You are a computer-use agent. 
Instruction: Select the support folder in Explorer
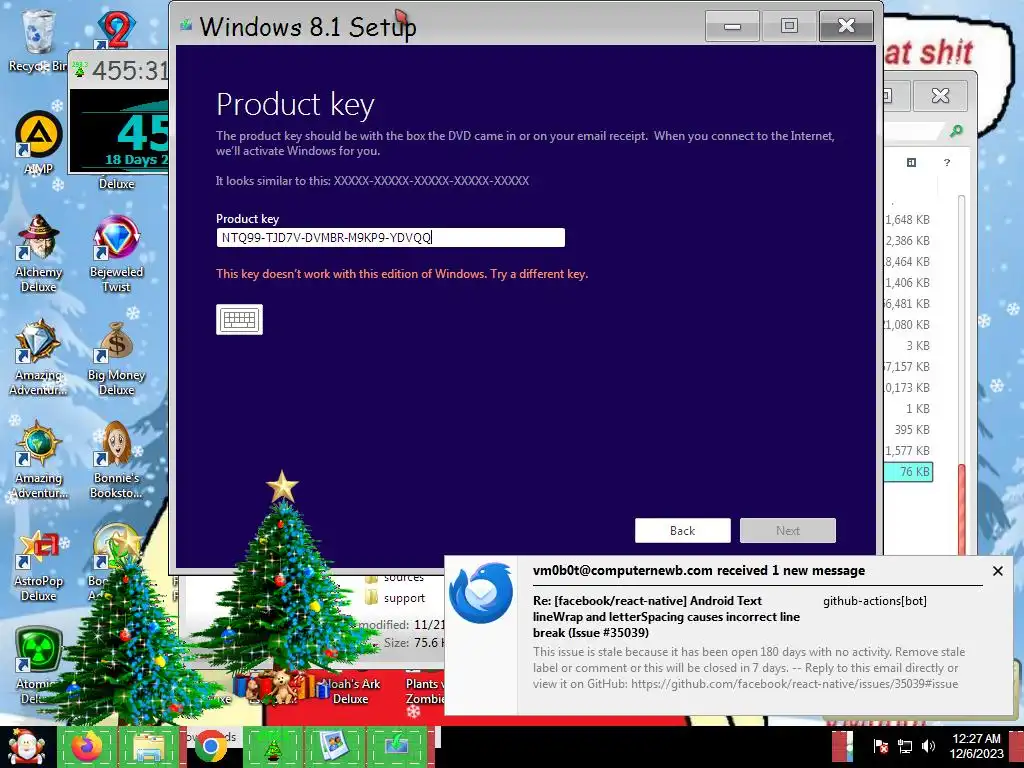pyautogui.click(x=394, y=598)
